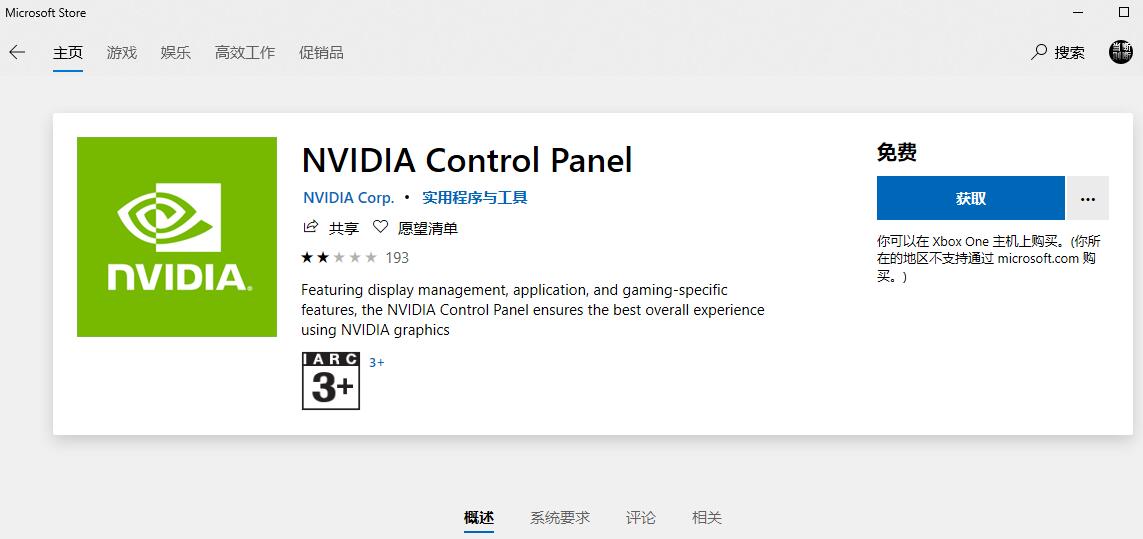Screen dimensions: 1143x539
Task: Go to the 高效工作 tab
Action: coord(245,52)
